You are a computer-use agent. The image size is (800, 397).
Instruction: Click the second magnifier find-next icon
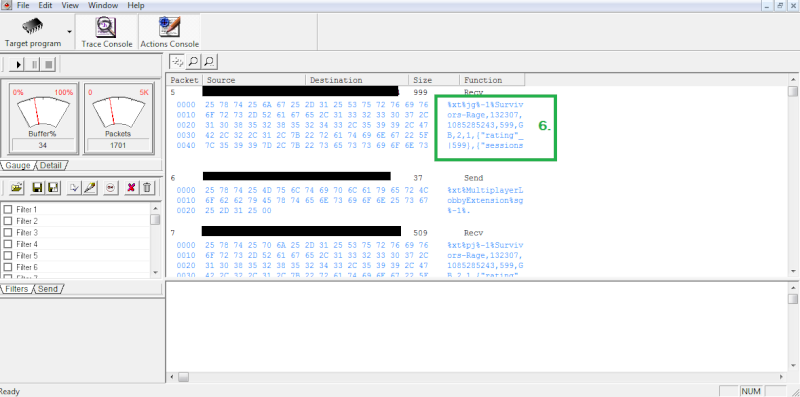[x=209, y=62]
